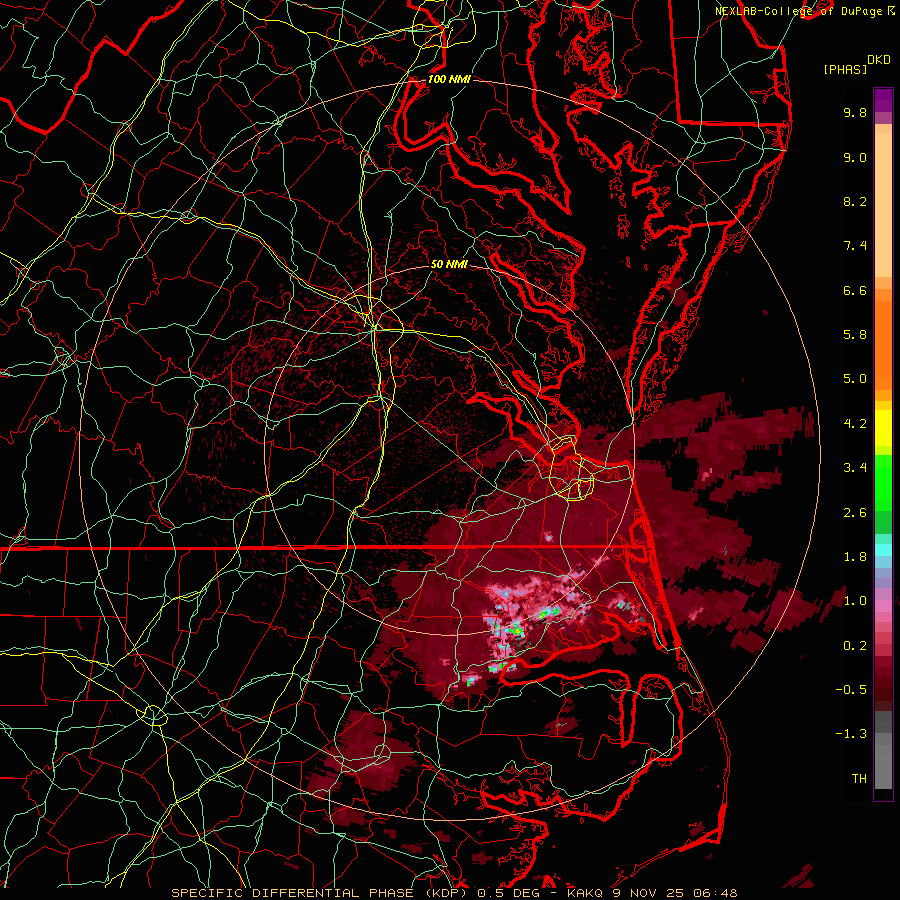Select the 1.0 legend value
900x900 pixels.
tap(855, 601)
